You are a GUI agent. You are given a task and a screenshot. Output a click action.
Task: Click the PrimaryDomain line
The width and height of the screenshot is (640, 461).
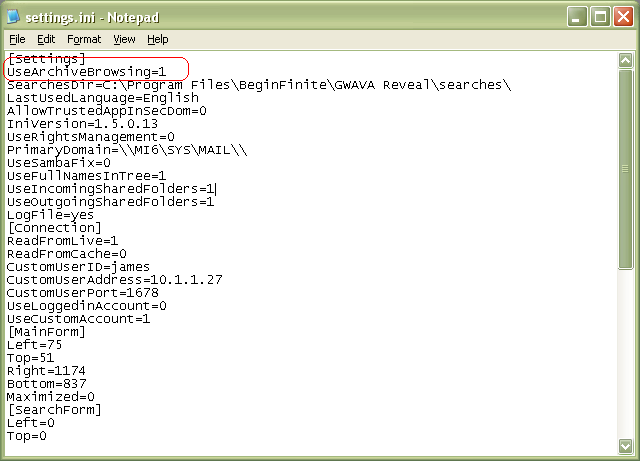pos(127,150)
